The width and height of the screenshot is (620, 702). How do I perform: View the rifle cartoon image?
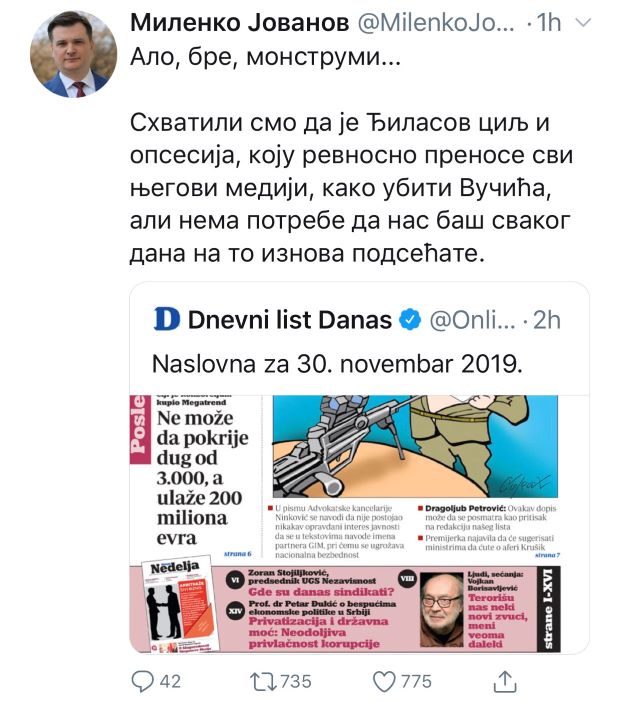pos(415,446)
